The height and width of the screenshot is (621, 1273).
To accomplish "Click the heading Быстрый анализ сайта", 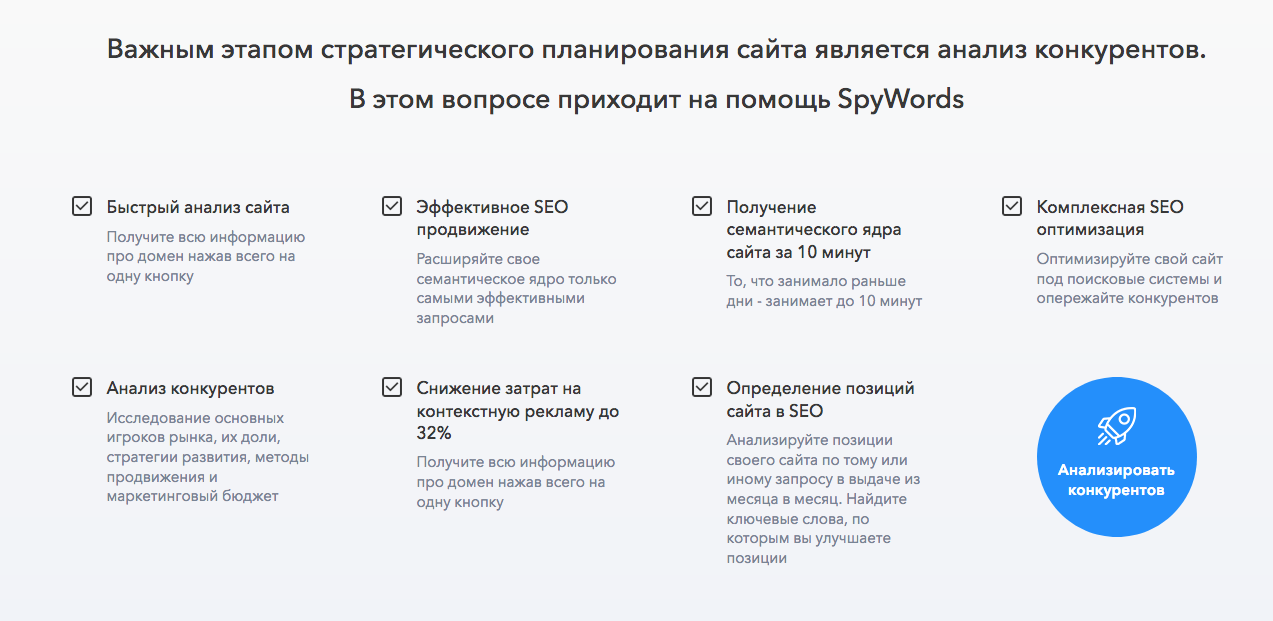I will (x=198, y=208).
